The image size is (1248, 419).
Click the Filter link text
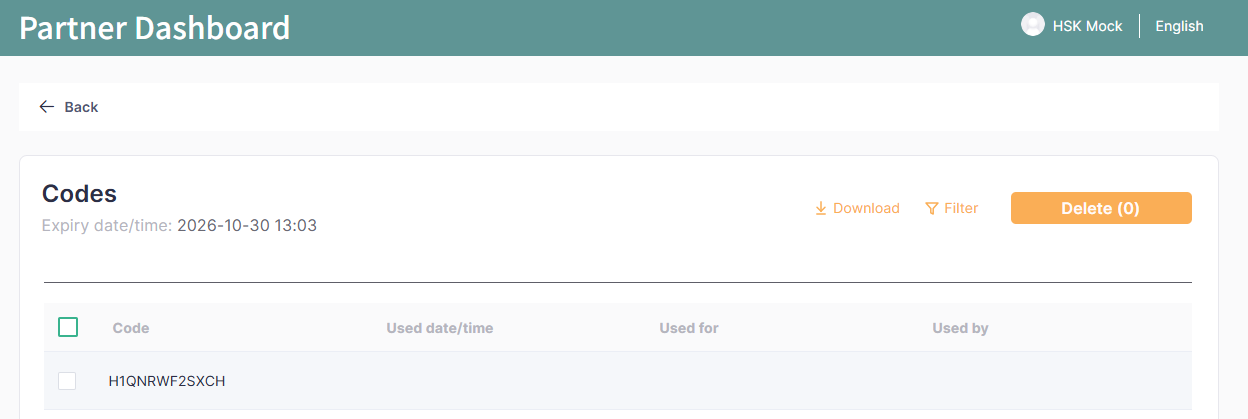961,208
